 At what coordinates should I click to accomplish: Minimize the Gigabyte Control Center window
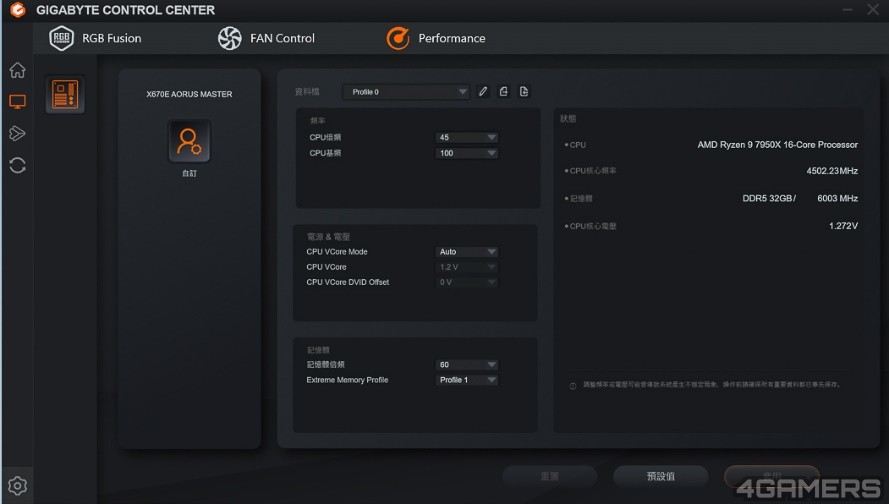pyautogui.click(x=848, y=10)
